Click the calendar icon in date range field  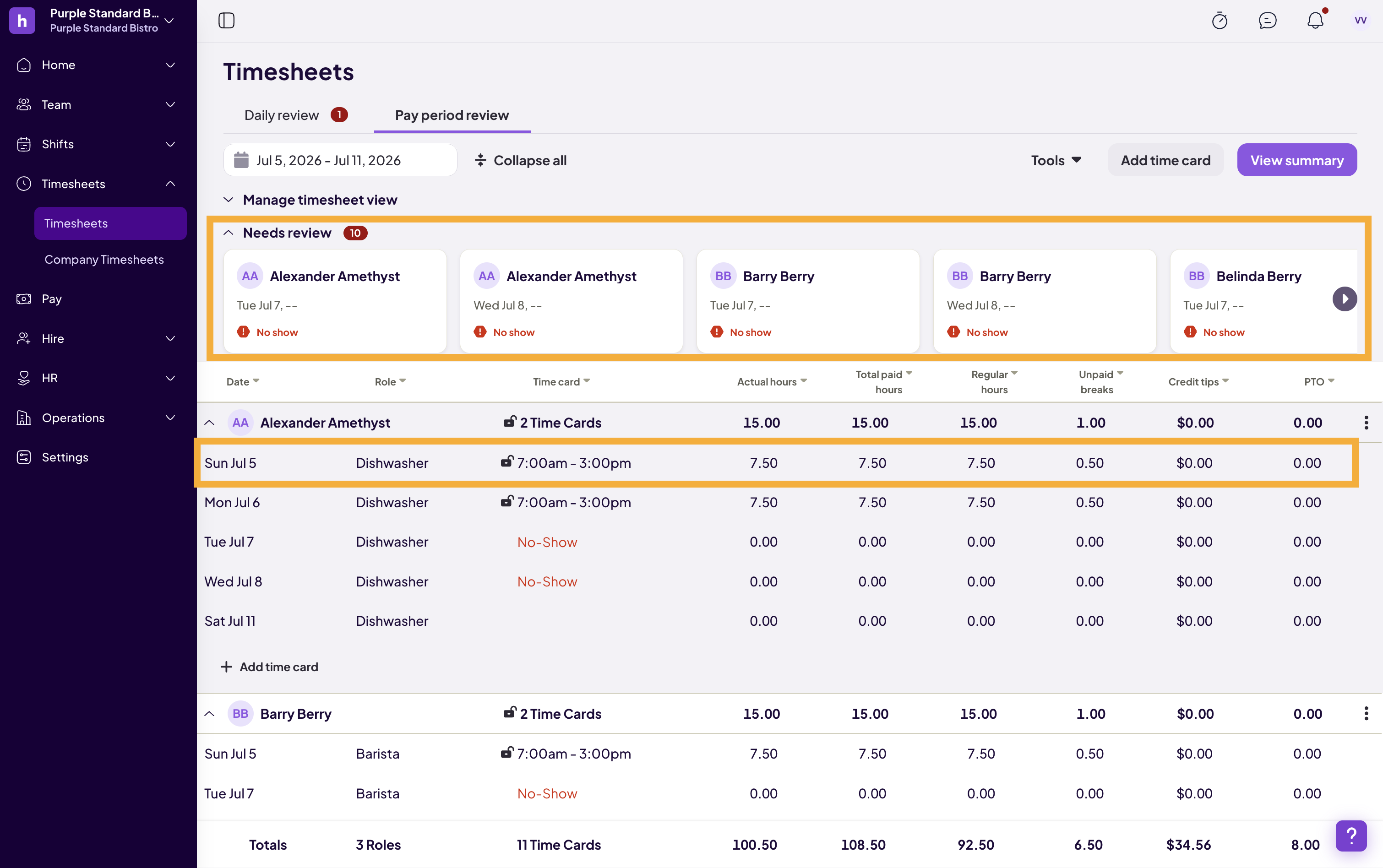pyautogui.click(x=241, y=160)
